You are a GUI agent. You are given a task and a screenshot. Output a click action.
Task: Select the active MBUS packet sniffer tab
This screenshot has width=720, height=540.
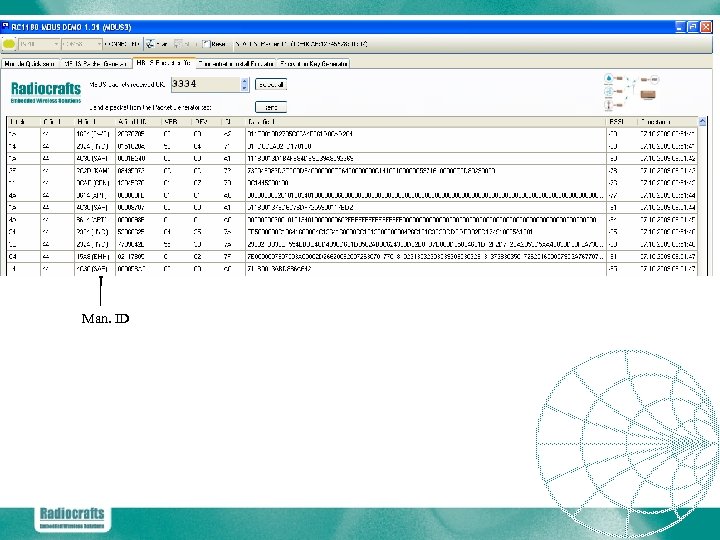(x=164, y=63)
